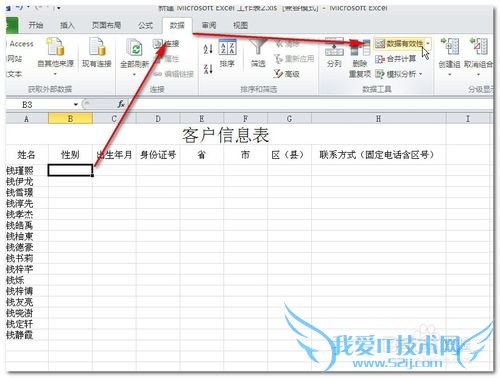Click the 姓名 header cell
This screenshot has width=500, height=378.
pos(26,155)
